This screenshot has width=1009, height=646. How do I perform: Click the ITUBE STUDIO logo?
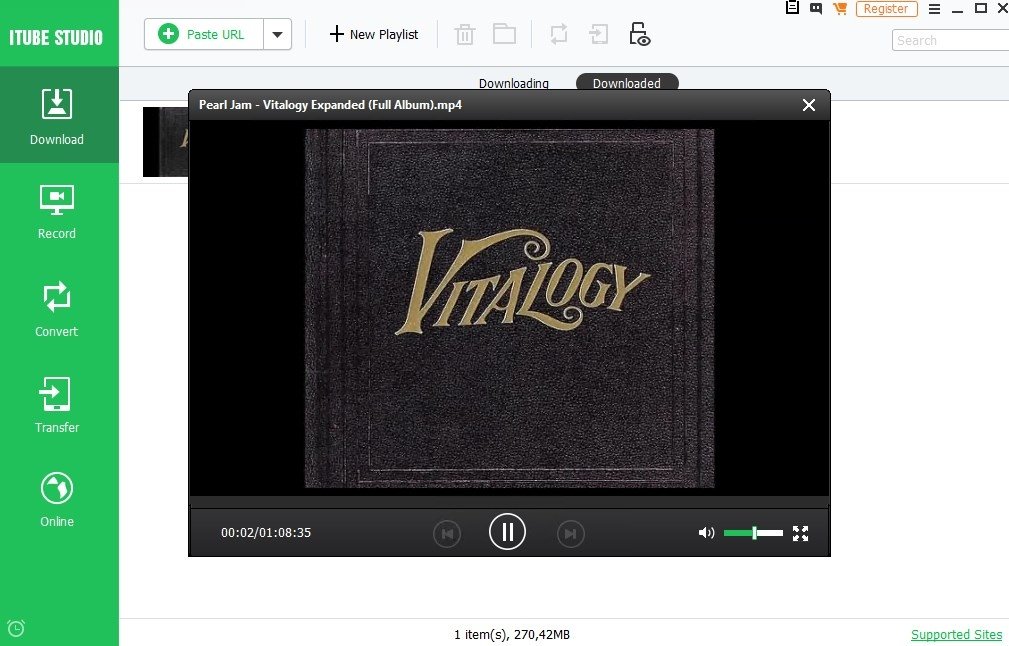[x=56, y=37]
